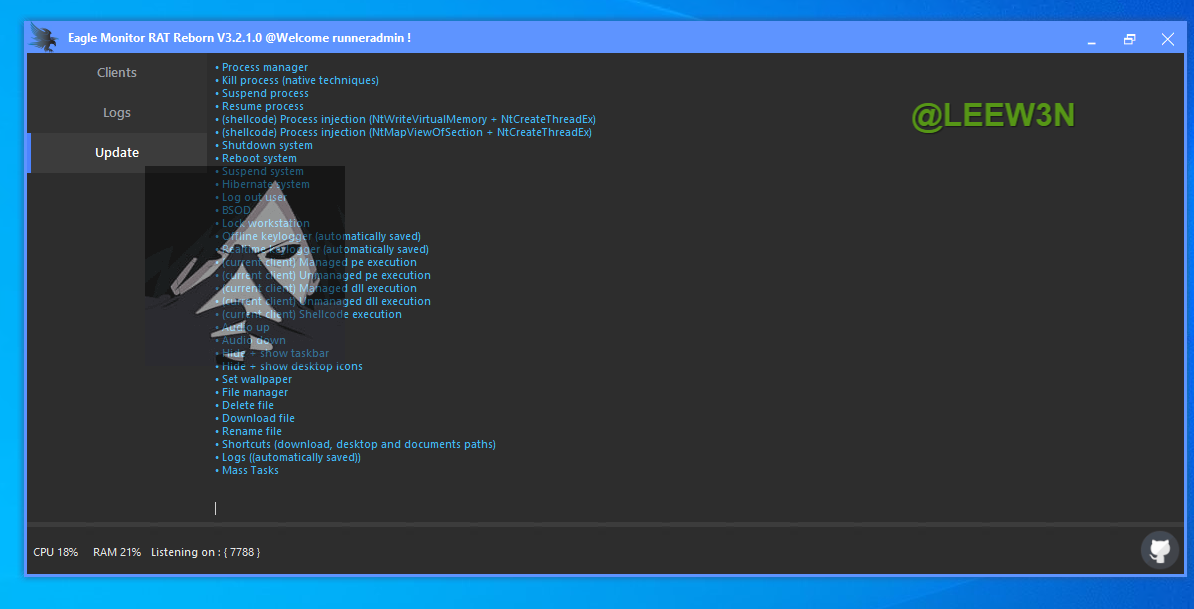The width and height of the screenshot is (1194, 609).
Task: Click the 'Mass Tasks' line at the list bottom
Action: tap(250, 471)
